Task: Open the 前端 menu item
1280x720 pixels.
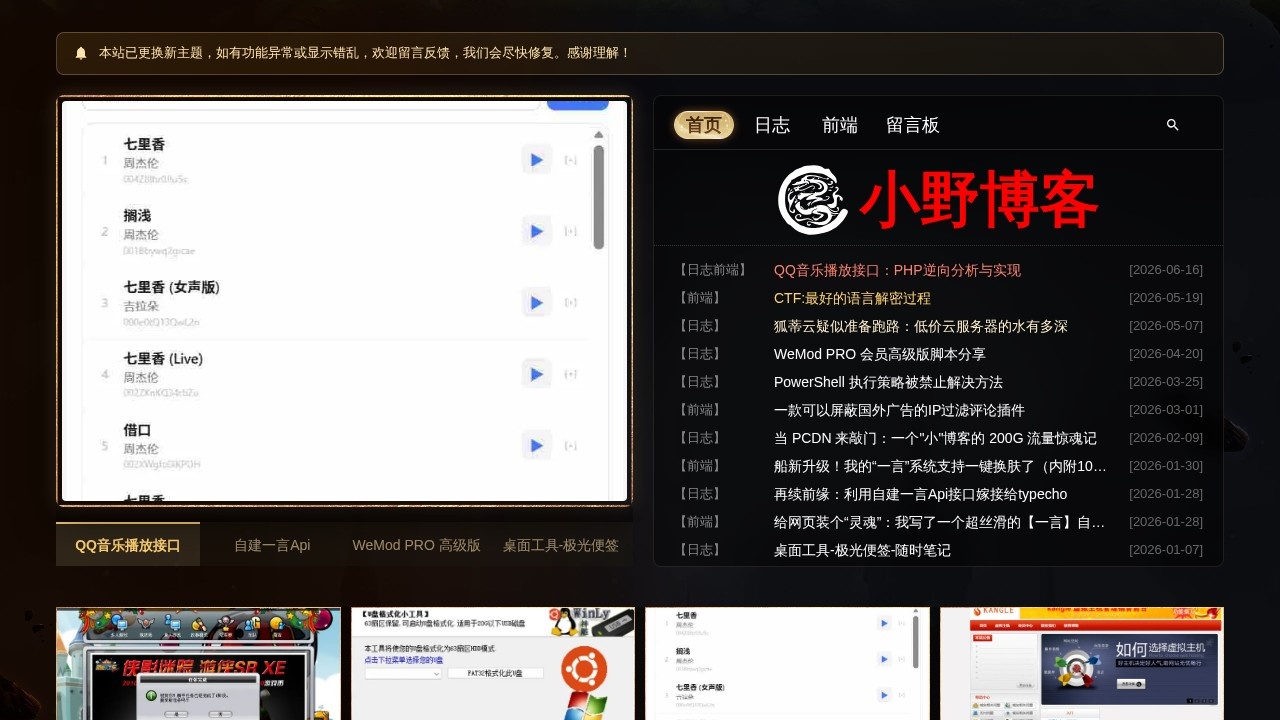Action: pos(840,125)
